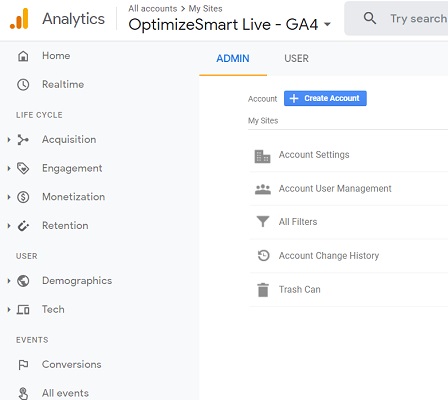The height and width of the screenshot is (400, 448).
Task: Click the EVENTS section heading
Action: pyautogui.click(x=32, y=340)
